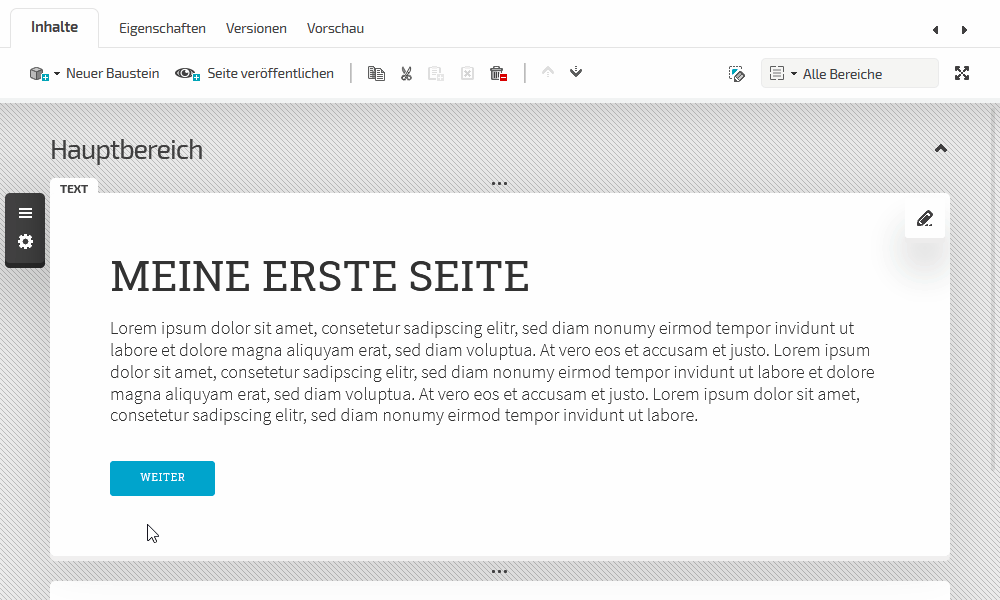Screen dimensions: 1000x600
Task: Switch to the Versionen tab
Action: pyautogui.click(x=256, y=28)
